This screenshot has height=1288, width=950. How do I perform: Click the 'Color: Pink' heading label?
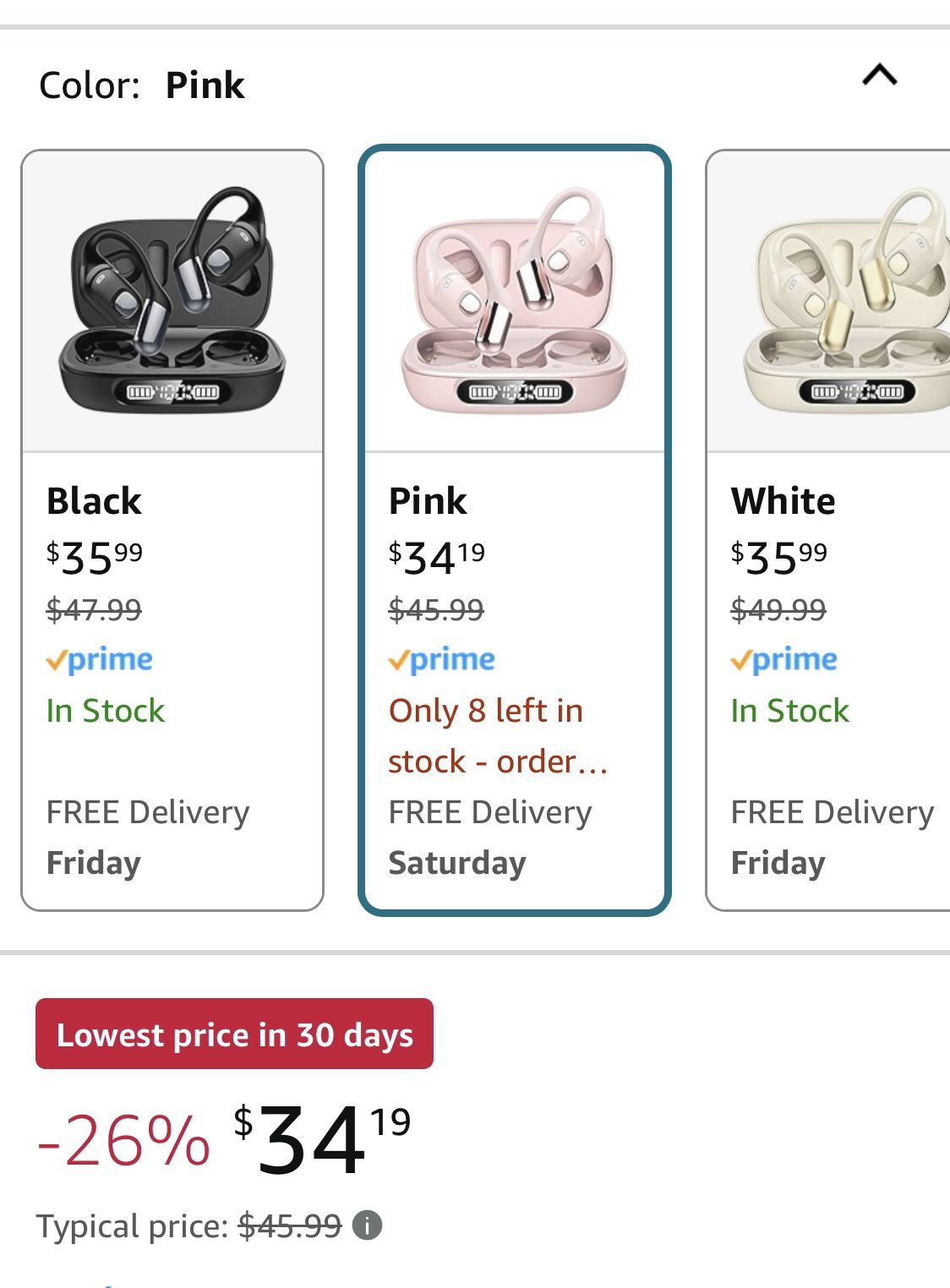143,85
